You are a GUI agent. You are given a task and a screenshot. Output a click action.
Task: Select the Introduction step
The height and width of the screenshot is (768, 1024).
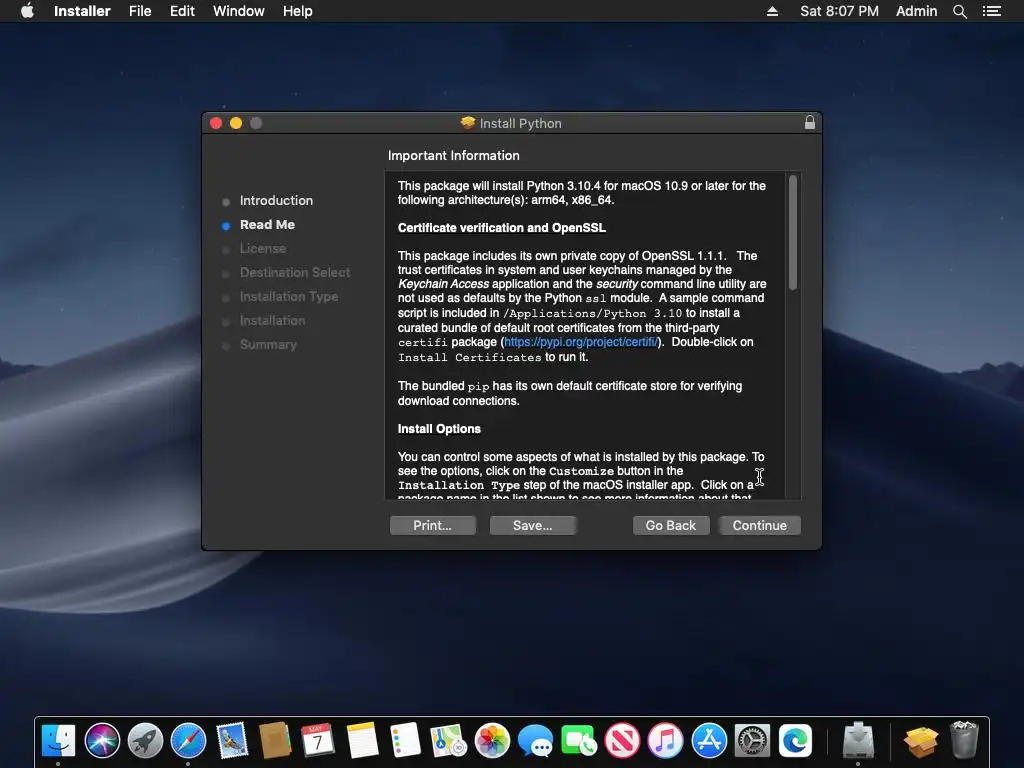276,200
